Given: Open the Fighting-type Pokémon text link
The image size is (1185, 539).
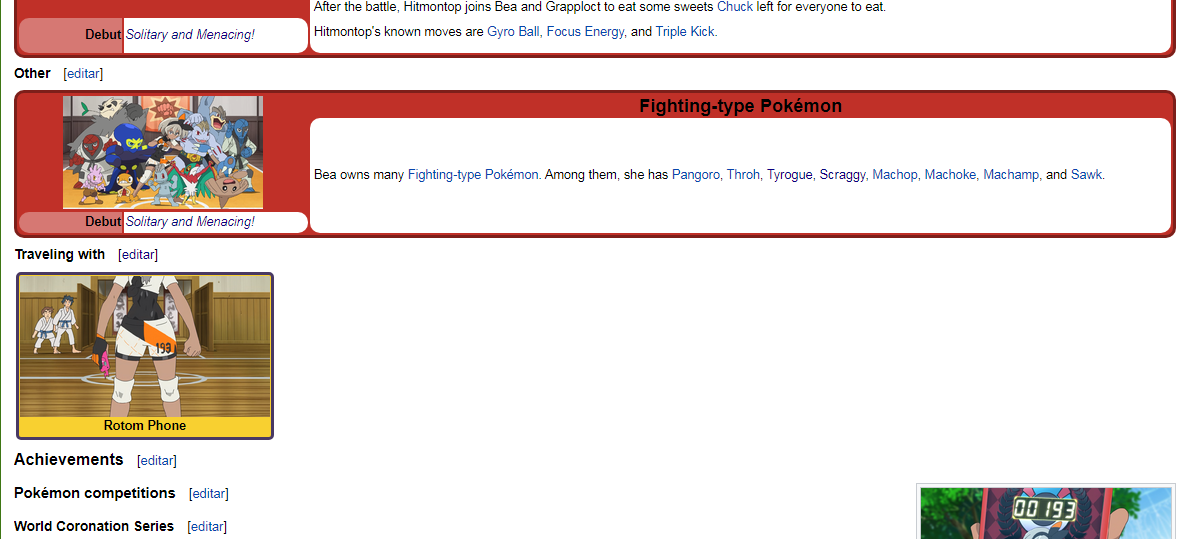Looking at the screenshot, I should (473, 175).
